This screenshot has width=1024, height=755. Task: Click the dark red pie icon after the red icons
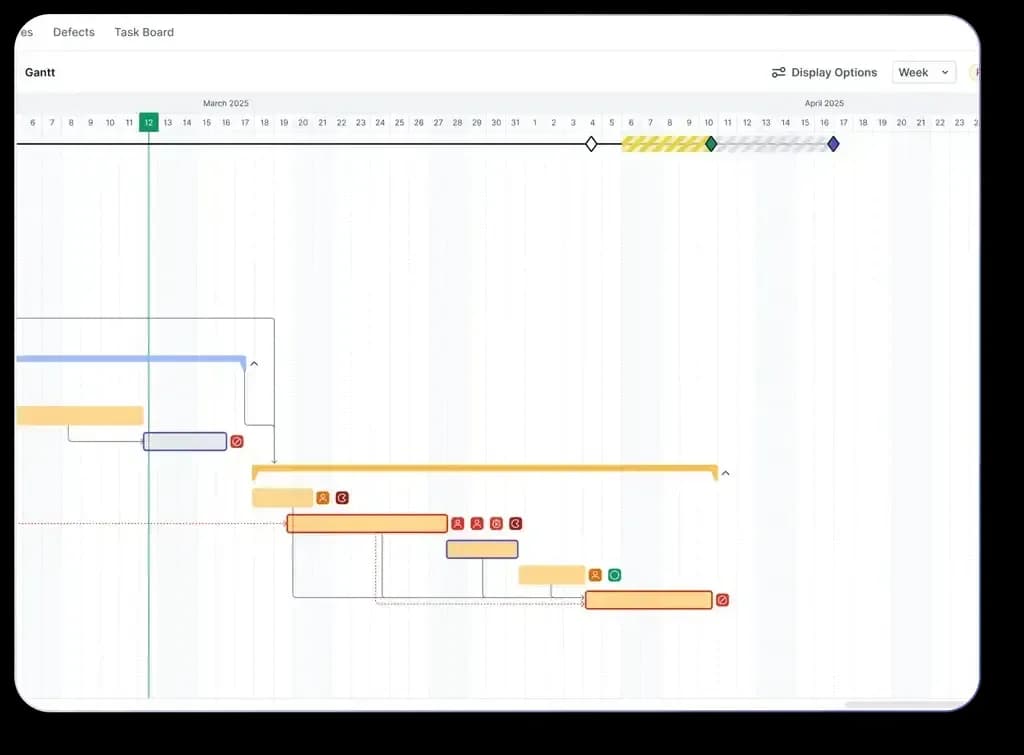click(x=516, y=524)
